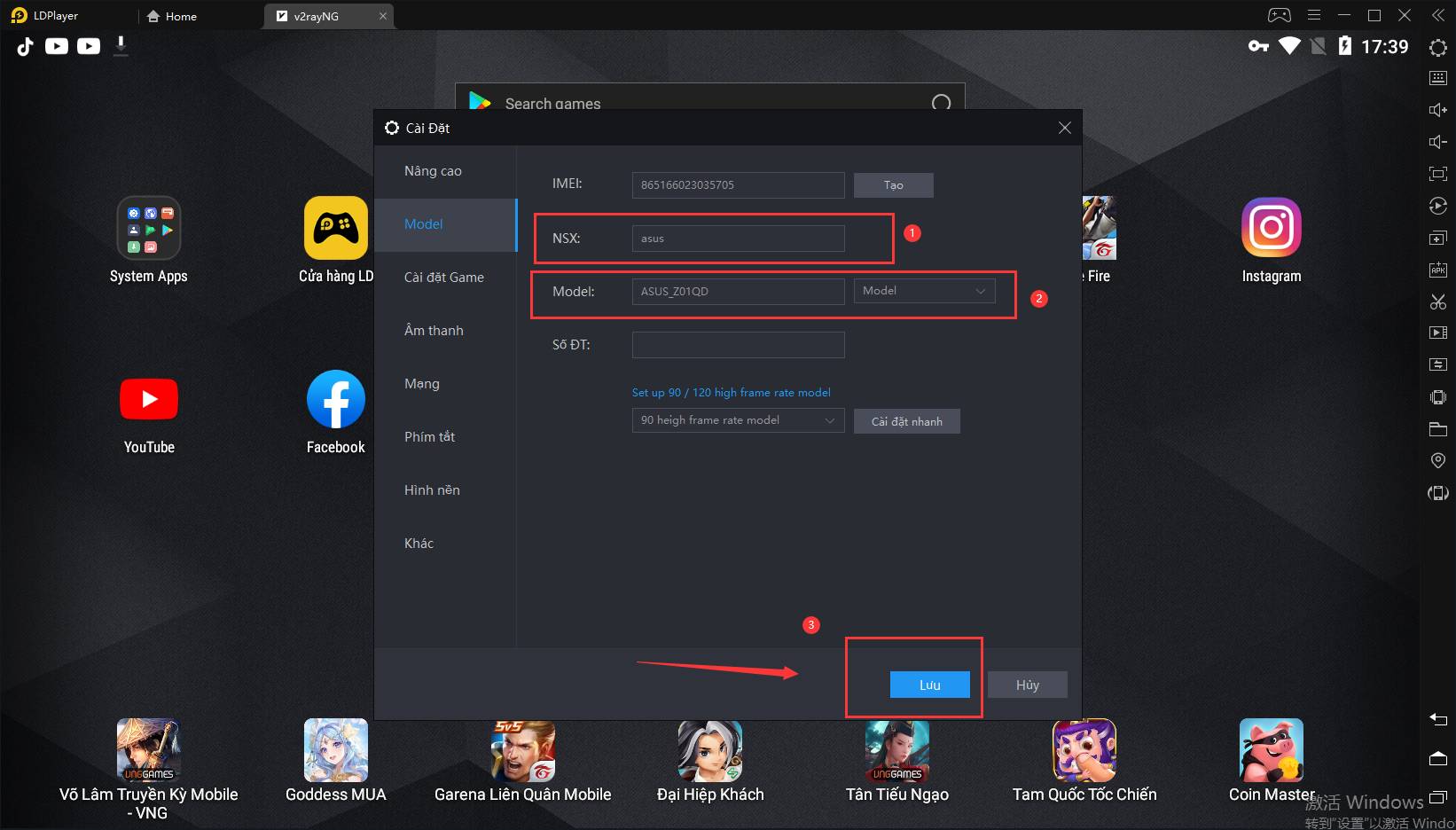The width and height of the screenshot is (1456, 830).
Task: Open the virtual location pin icon
Action: pyautogui.click(x=1438, y=460)
